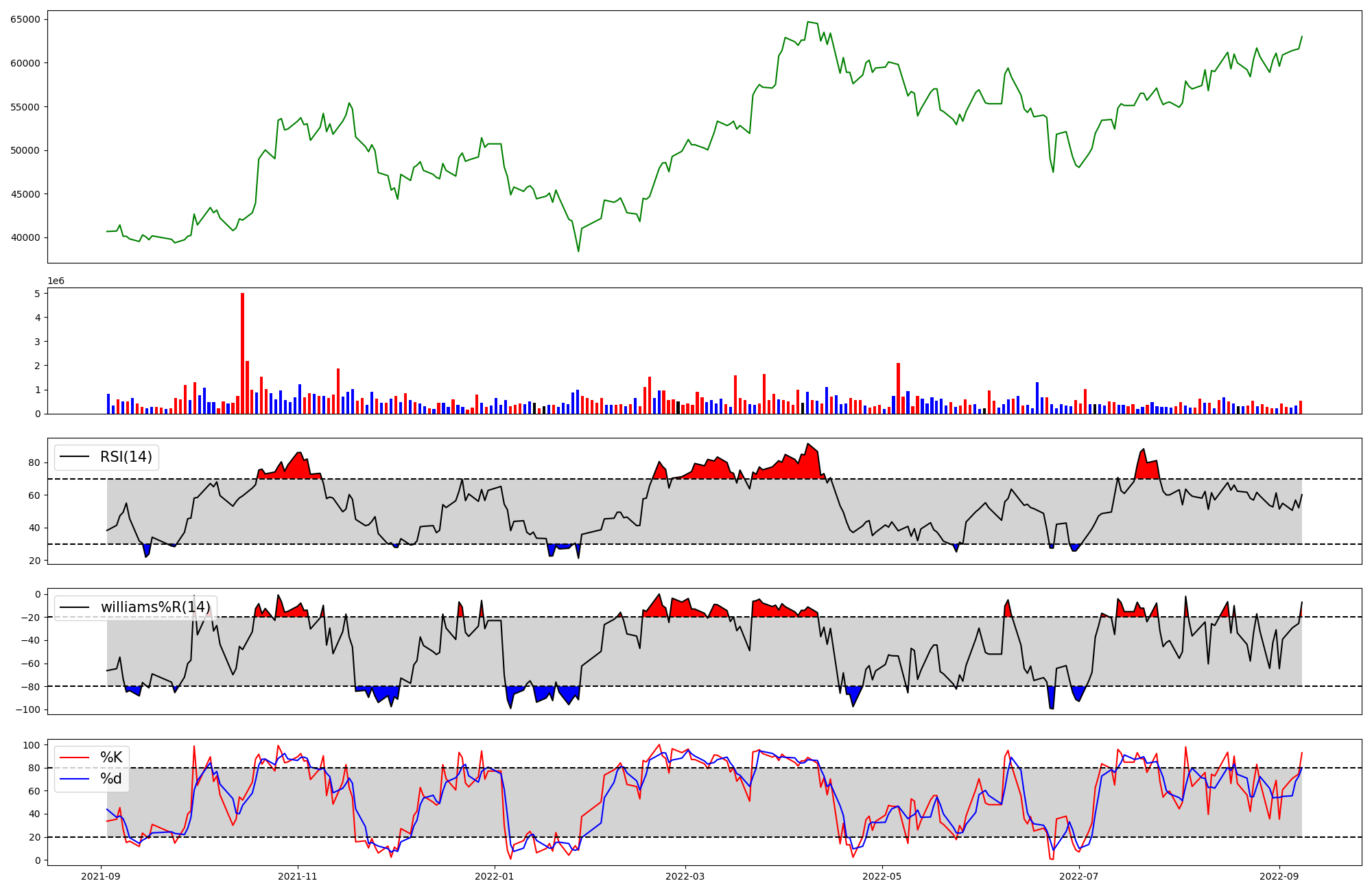This screenshot has width=1372, height=892.
Task: Click the 2022-05 x-axis date label
Action: tap(882, 876)
